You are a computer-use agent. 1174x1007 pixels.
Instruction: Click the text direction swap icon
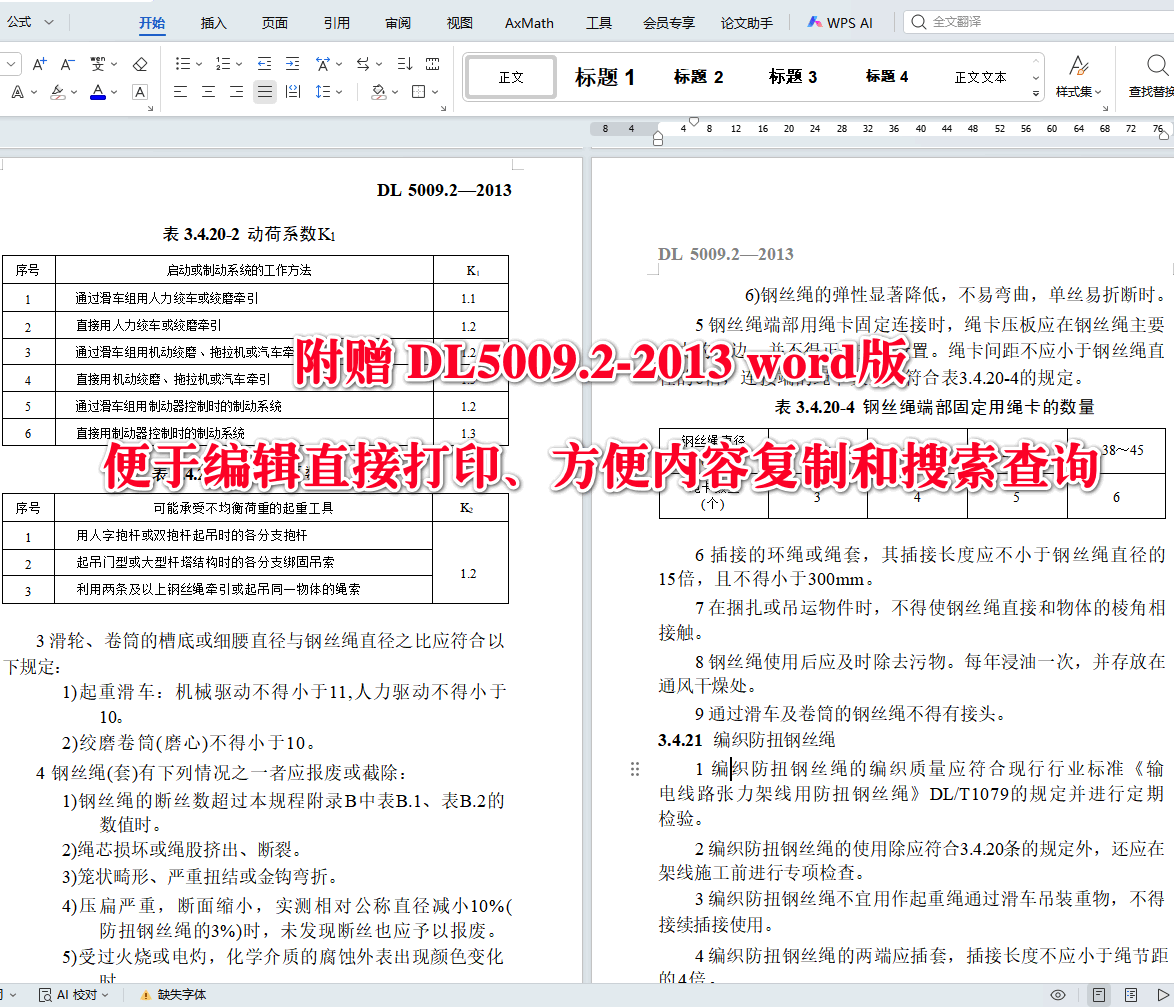tap(363, 64)
